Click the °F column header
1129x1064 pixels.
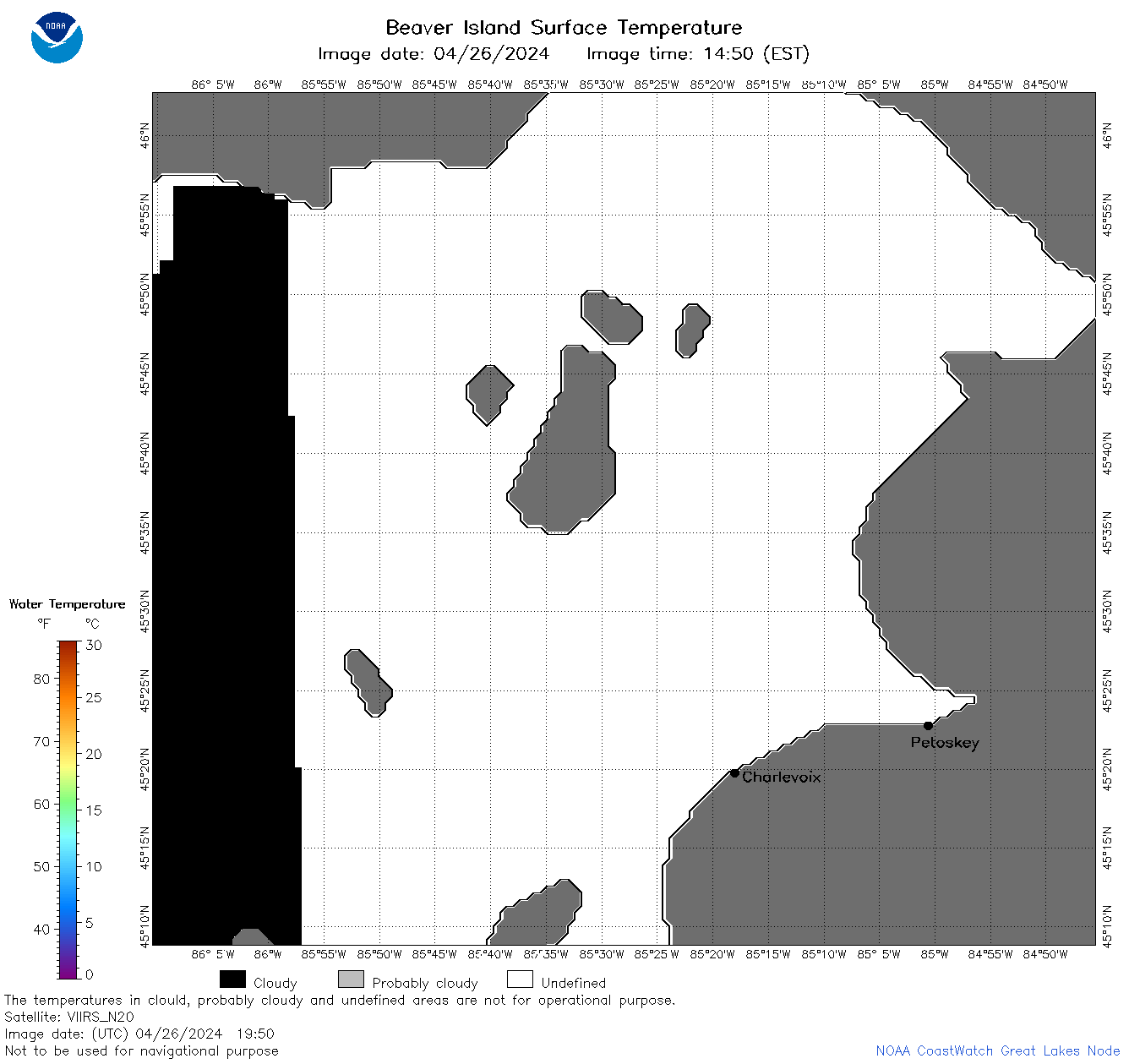pos(44,624)
